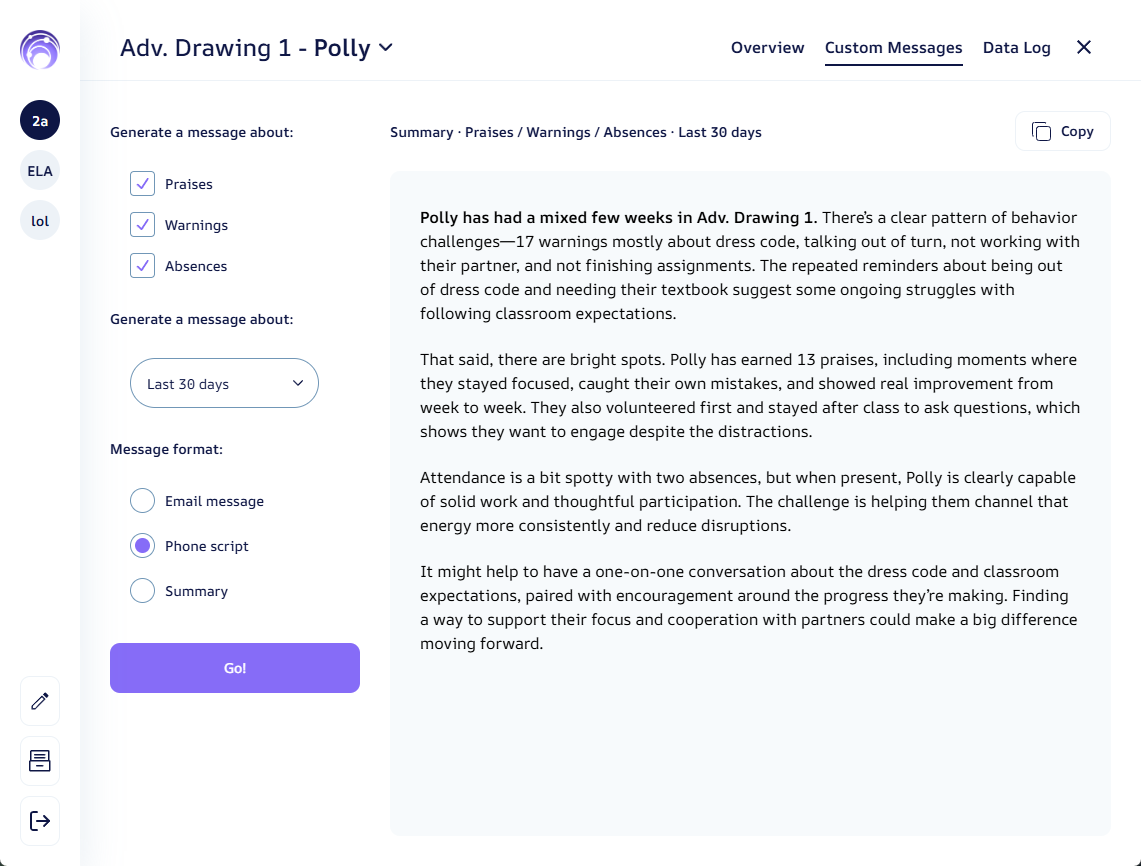Click the app logo icon in sidebar

(x=40, y=49)
